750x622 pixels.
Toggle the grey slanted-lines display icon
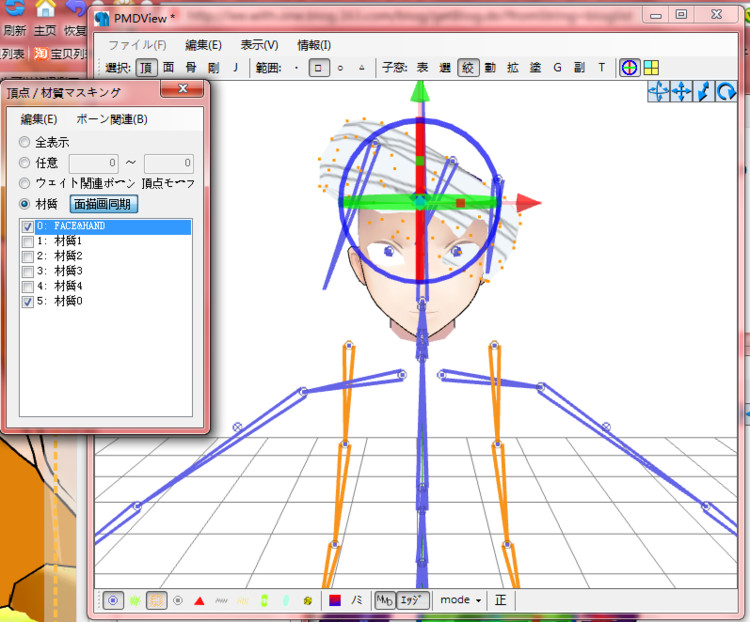221,600
